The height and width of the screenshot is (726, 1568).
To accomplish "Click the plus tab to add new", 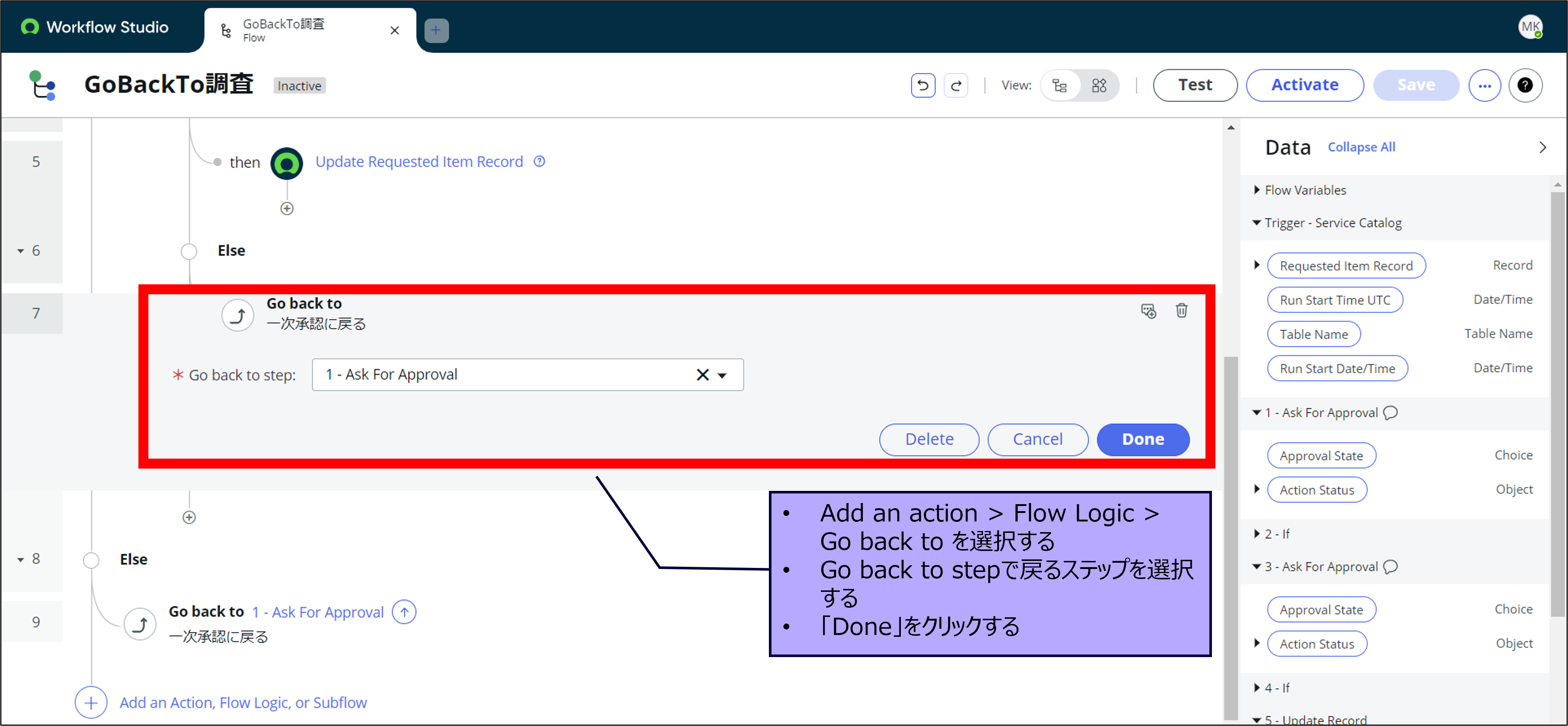I will 436,31.
